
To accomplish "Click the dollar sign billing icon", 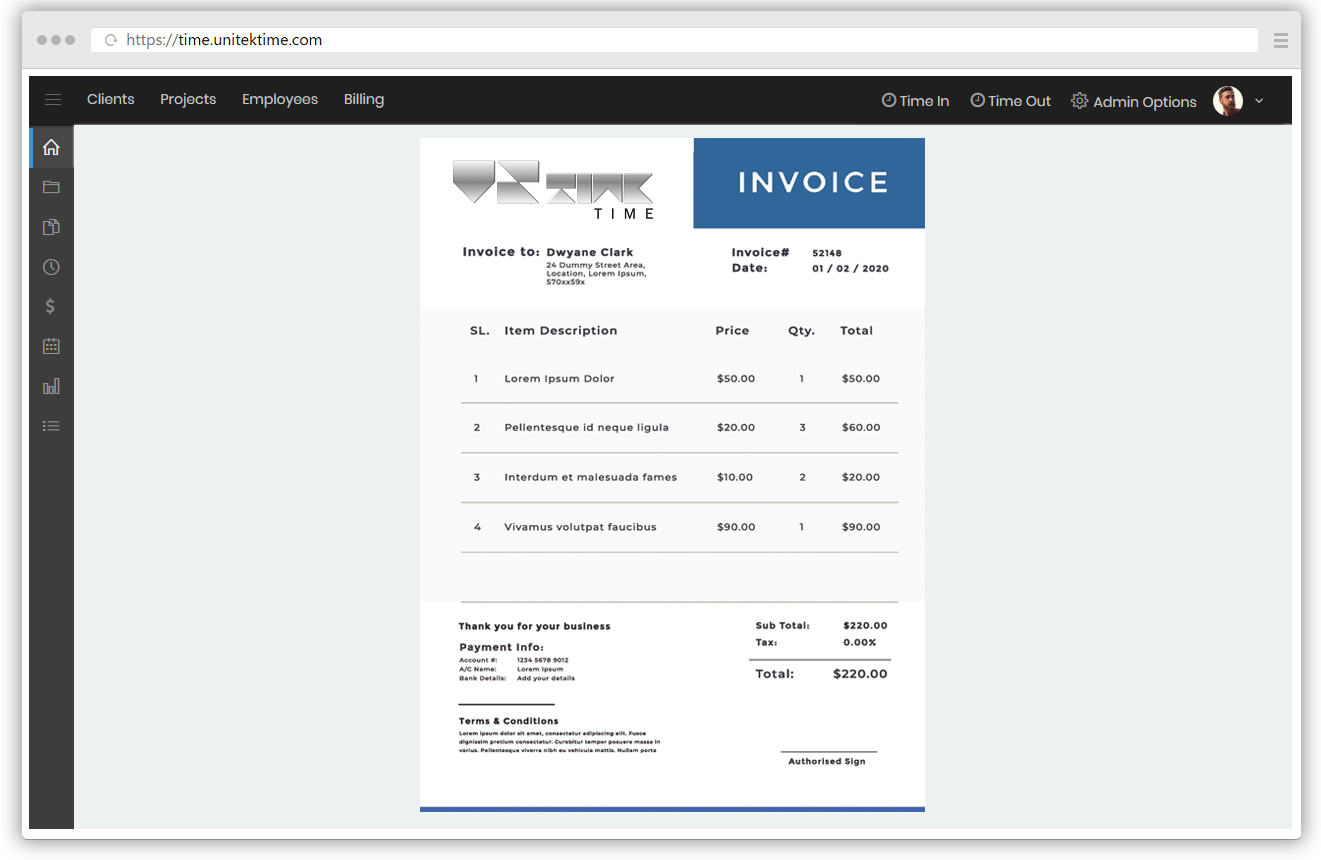I will tap(51, 307).
